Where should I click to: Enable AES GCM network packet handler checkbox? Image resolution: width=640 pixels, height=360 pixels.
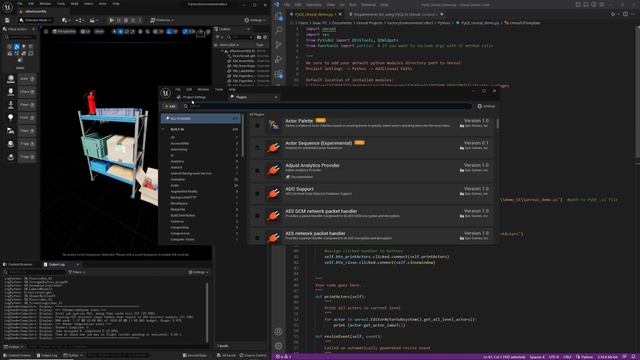[257, 216]
